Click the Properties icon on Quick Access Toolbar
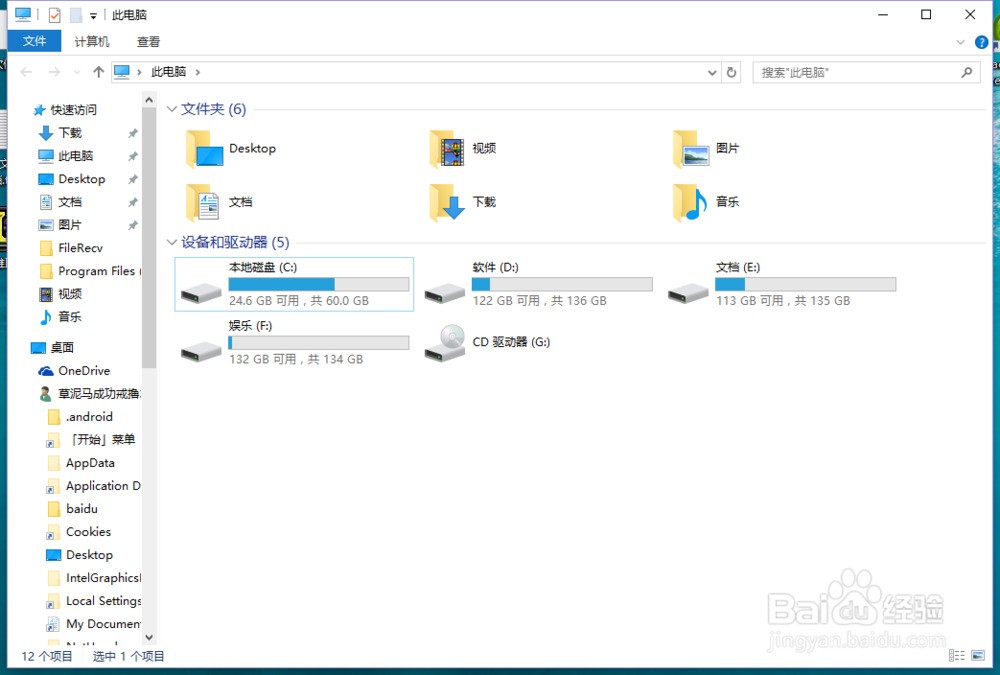The image size is (1000, 675). 55,14
